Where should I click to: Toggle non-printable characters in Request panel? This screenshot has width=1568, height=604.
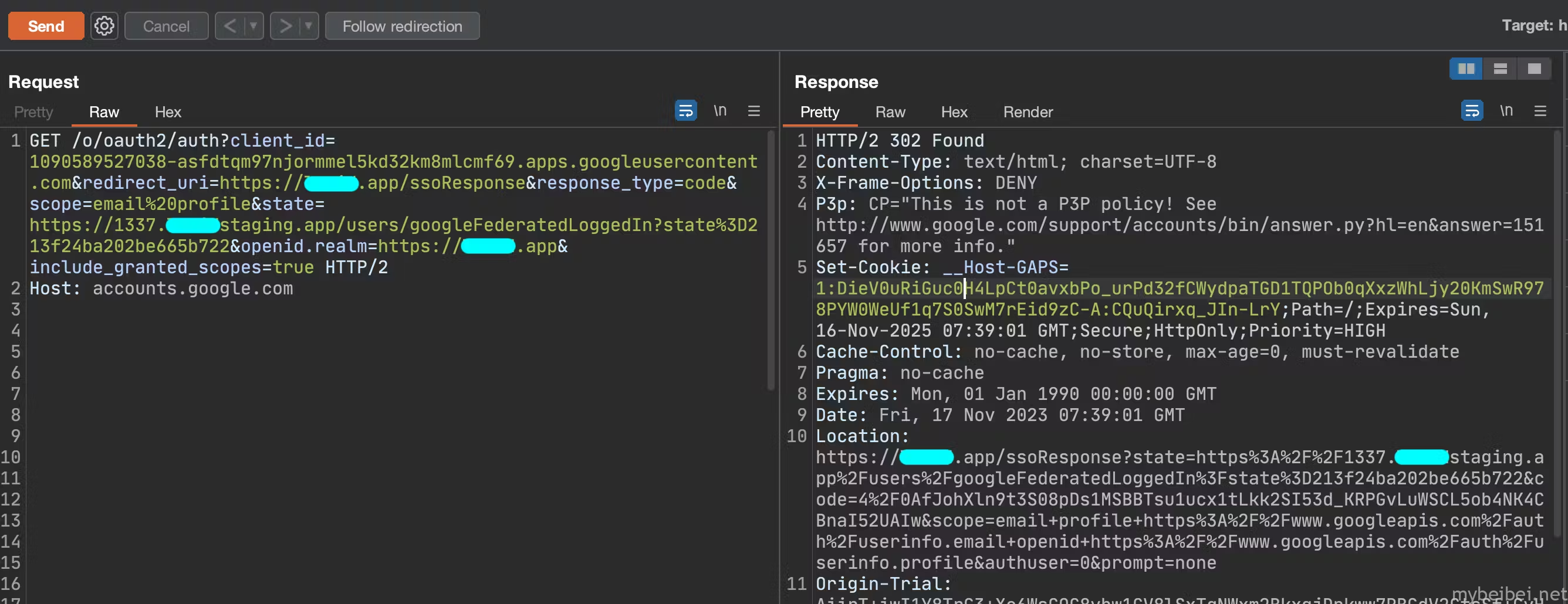click(x=720, y=111)
